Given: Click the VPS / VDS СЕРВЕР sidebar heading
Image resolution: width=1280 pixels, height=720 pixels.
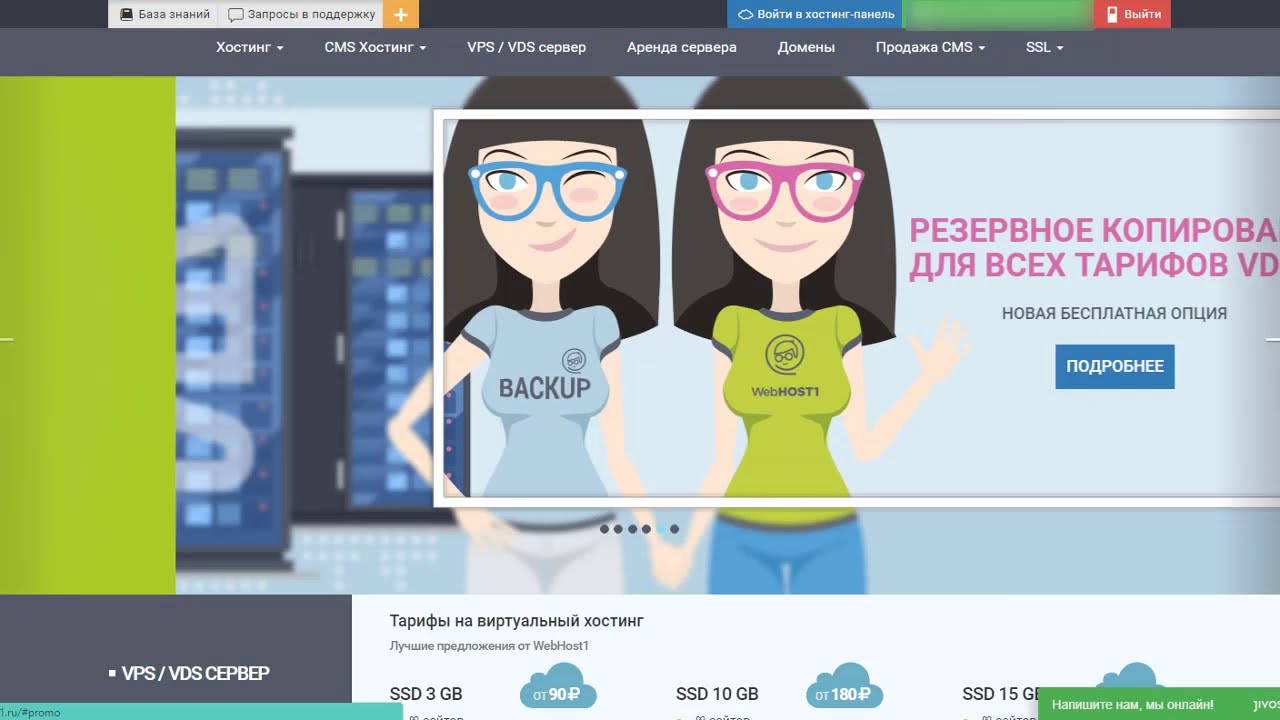Looking at the screenshot, I should pyautogui.click(x=195, y=673).
